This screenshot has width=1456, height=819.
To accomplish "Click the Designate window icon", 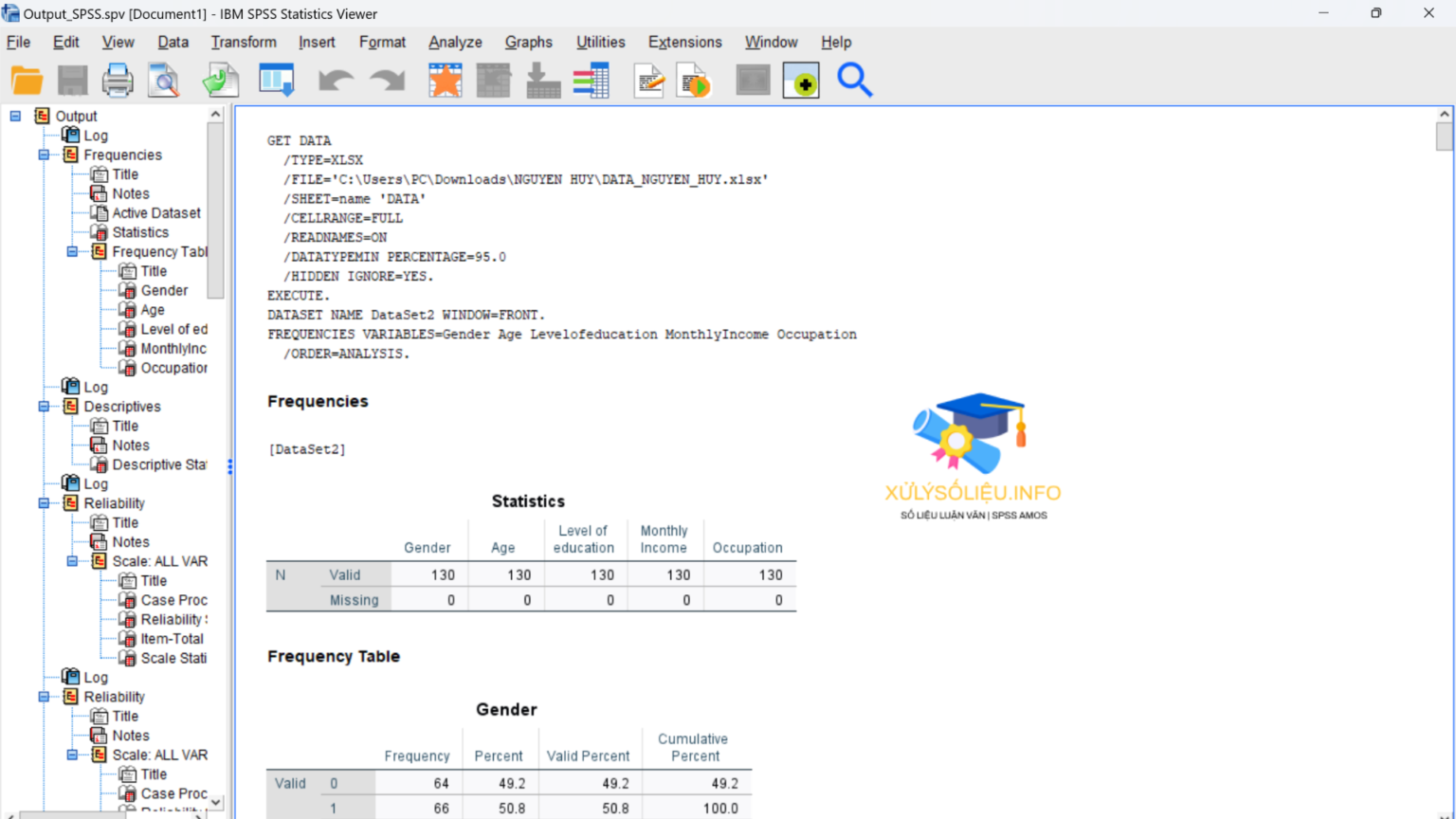I will pyautogui.click(x=753, y=81).
